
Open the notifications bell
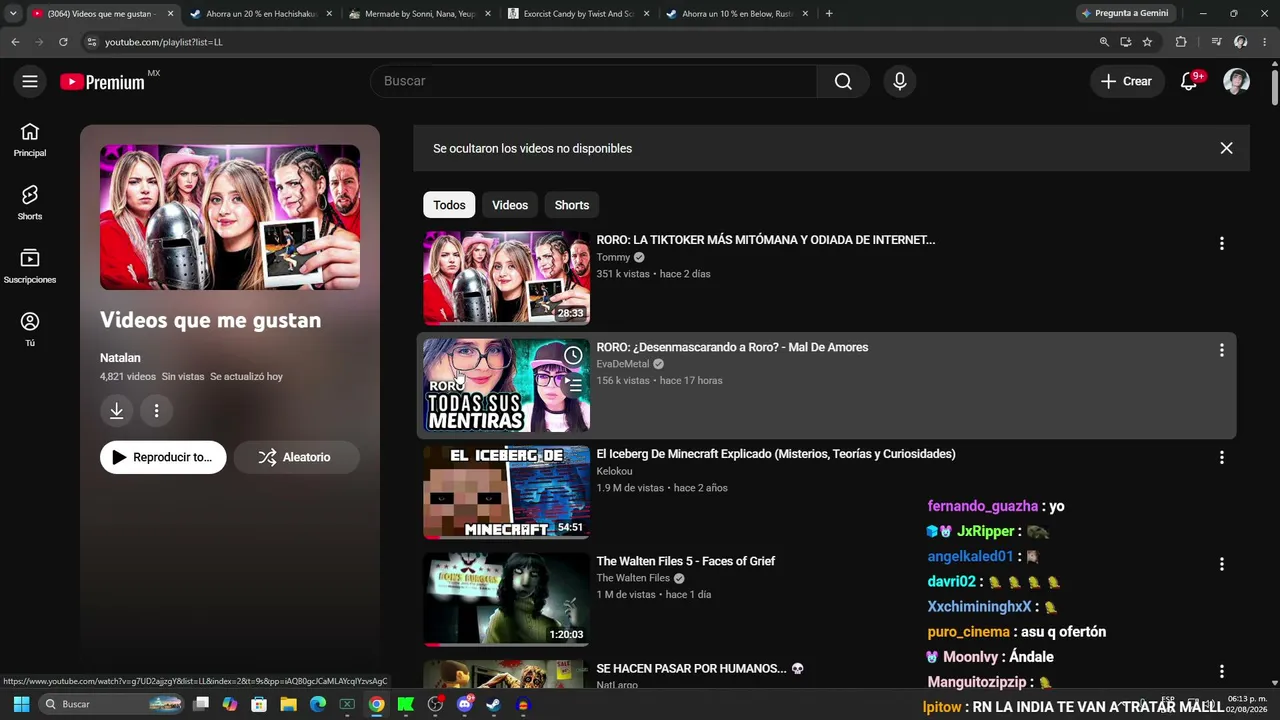[x=1189, y=81]
